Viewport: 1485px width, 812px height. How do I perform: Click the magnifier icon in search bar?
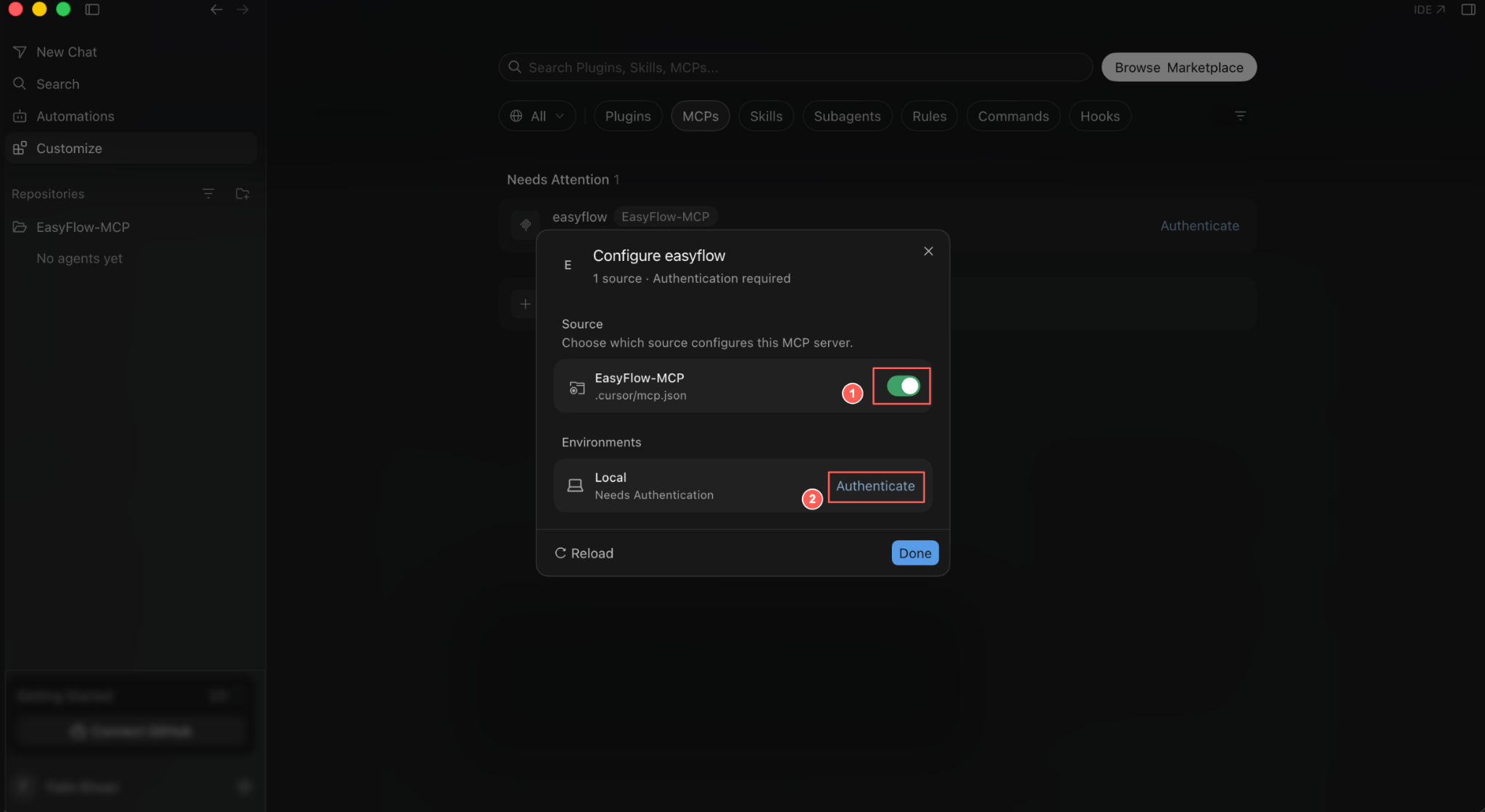point(515,67)
